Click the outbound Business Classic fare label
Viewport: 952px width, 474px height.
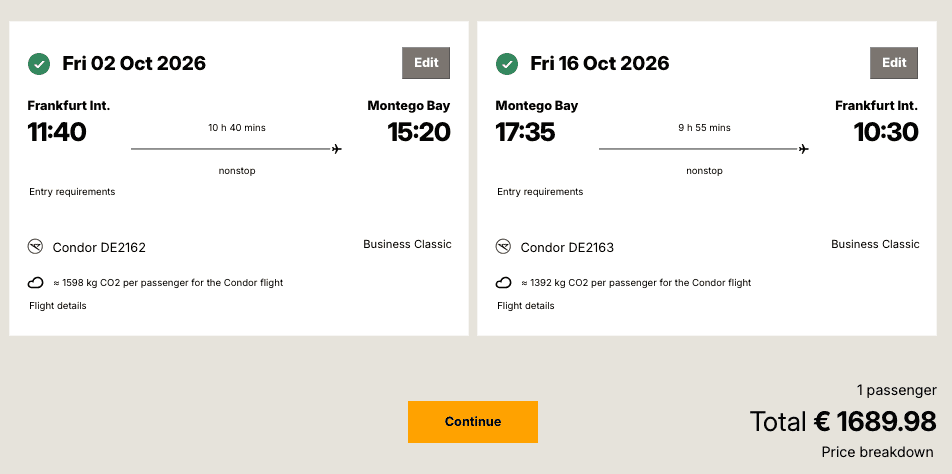(407, 244)
